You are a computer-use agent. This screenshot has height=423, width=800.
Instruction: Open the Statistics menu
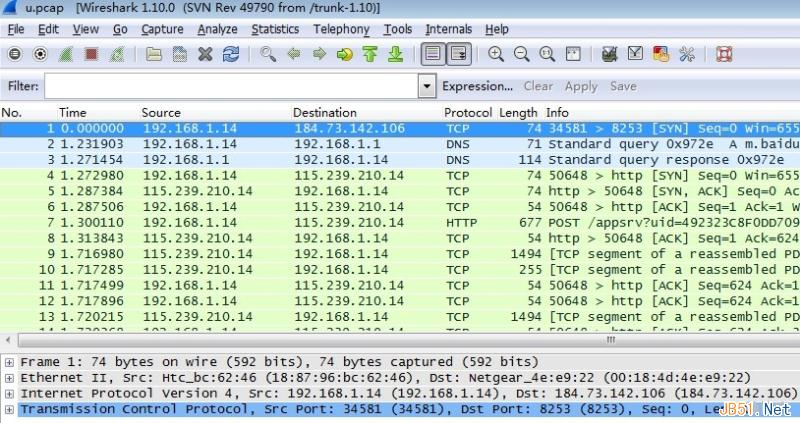click(275, 30)
